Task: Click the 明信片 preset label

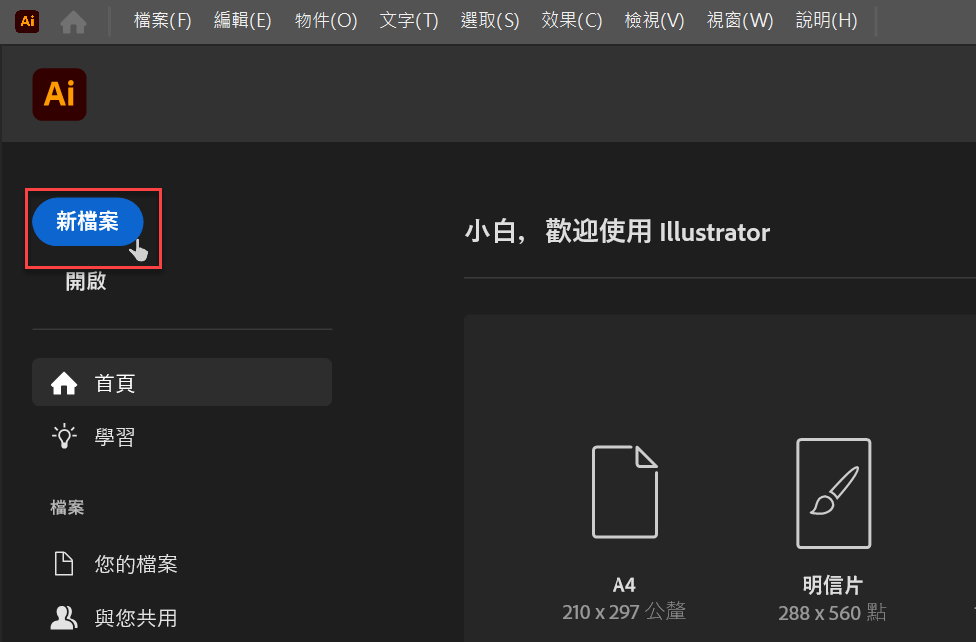Action: [833, 585]
